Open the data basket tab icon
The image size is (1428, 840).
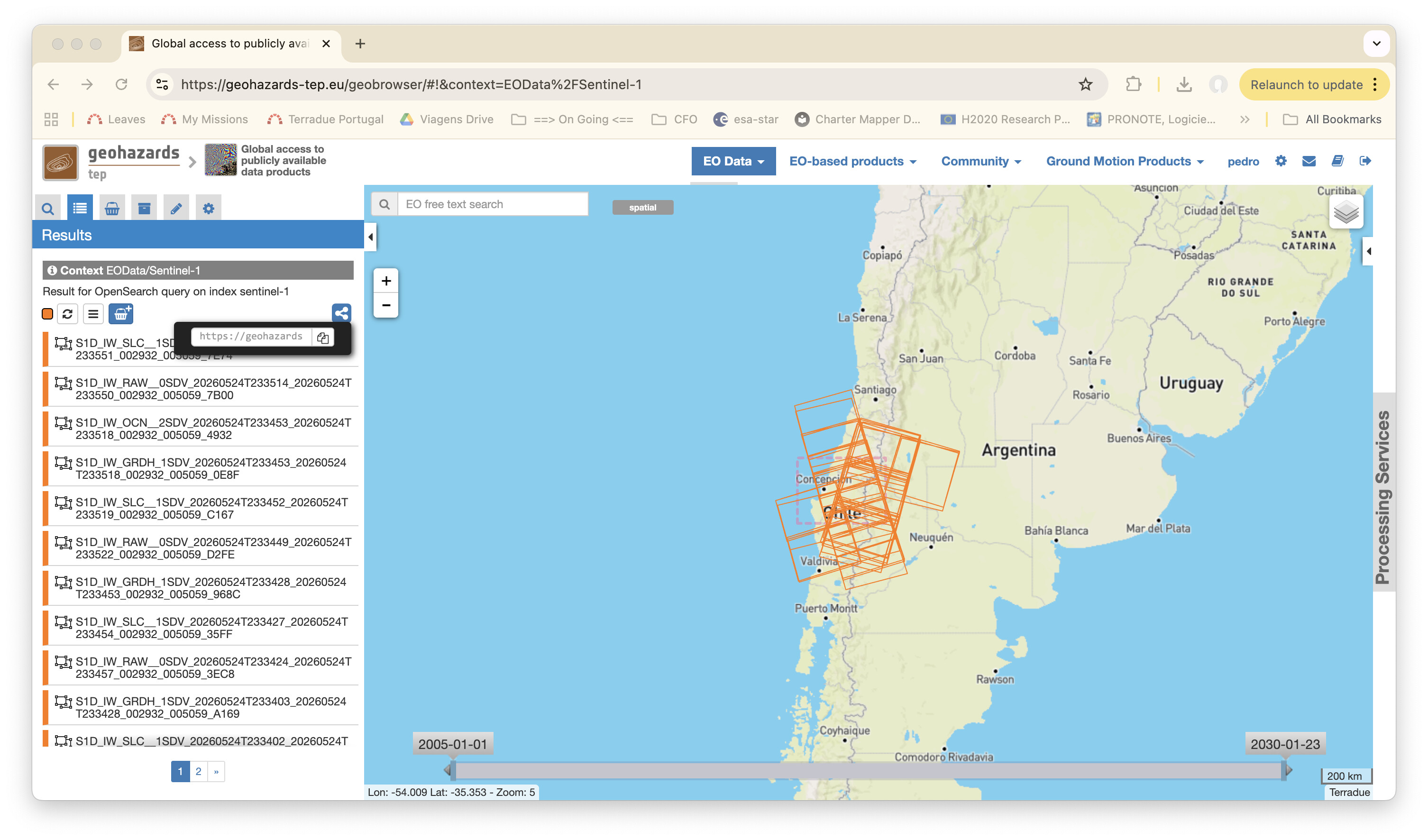112,209
